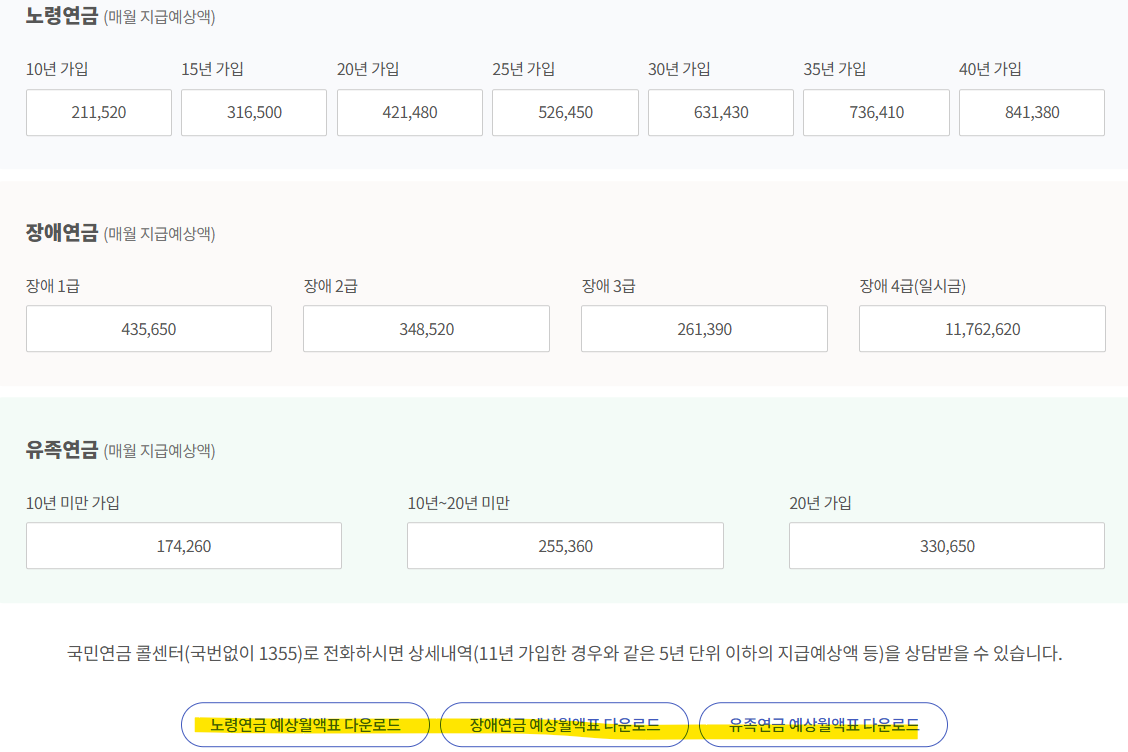This screenshot has height=752, width=1128.
Task: Click the 노령연금 예상월액표 다운로드 button
Action: 304,725
